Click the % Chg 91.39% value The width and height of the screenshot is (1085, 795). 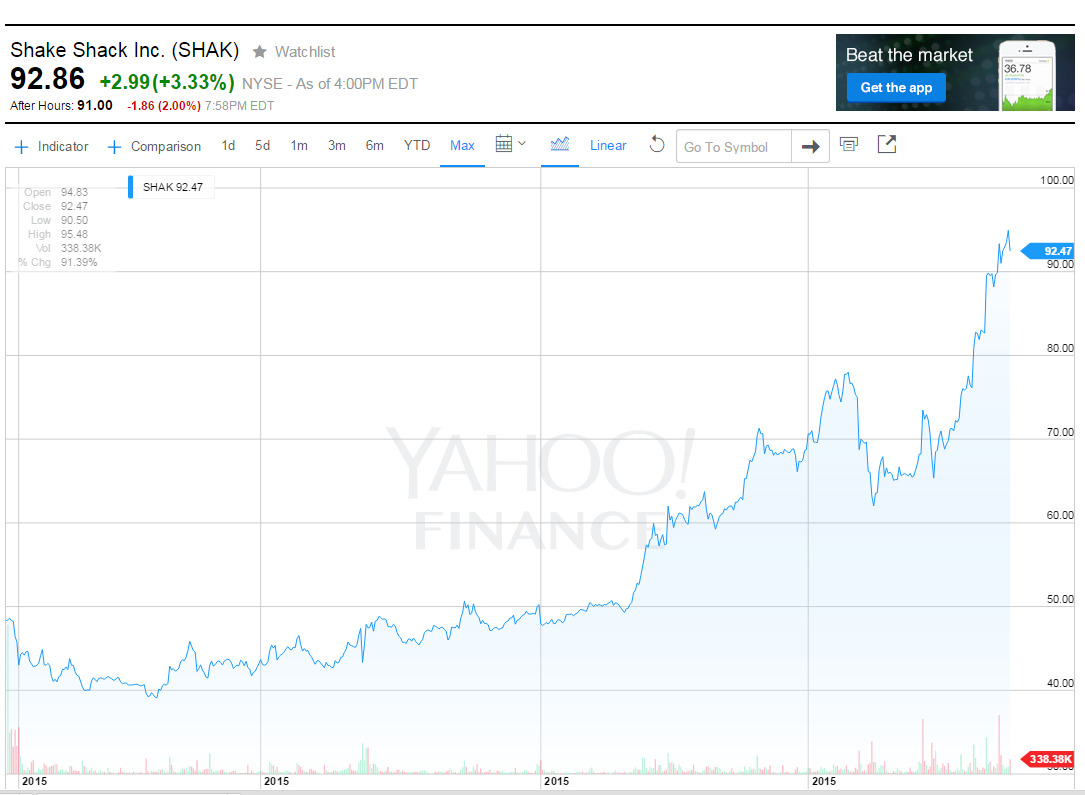coord(79,262)
